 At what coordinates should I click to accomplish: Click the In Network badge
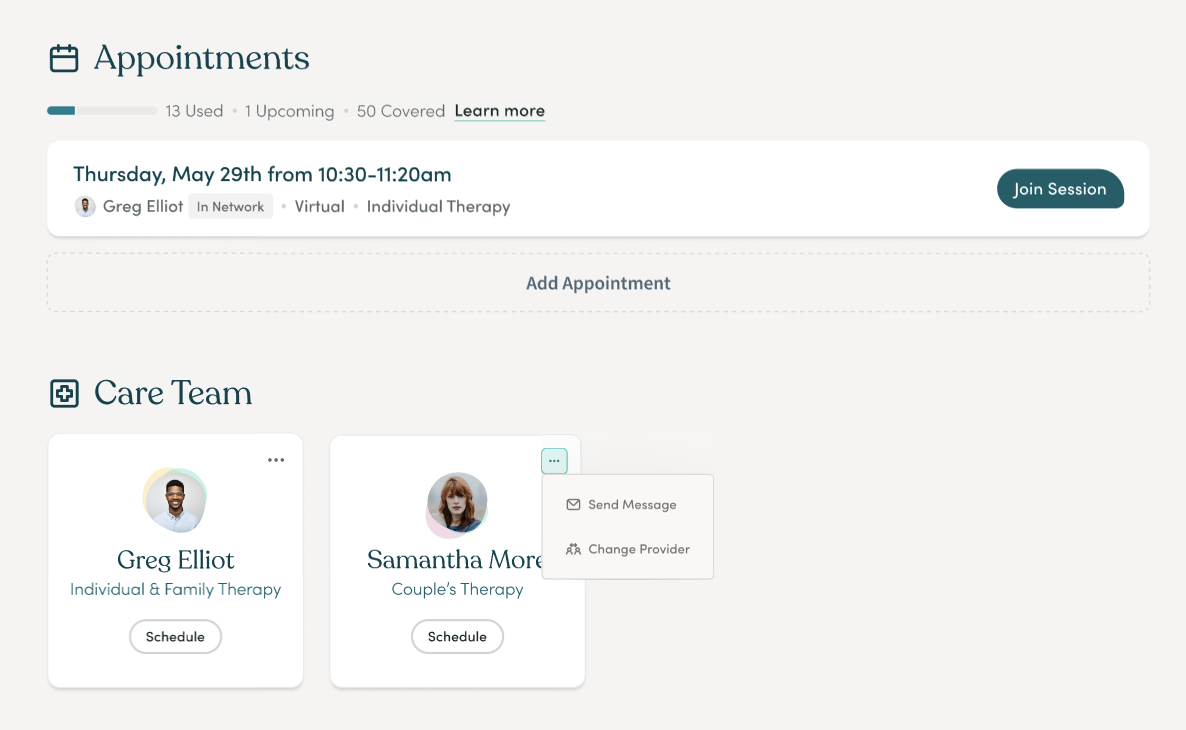pyautogui.click(x=231, y=207)
